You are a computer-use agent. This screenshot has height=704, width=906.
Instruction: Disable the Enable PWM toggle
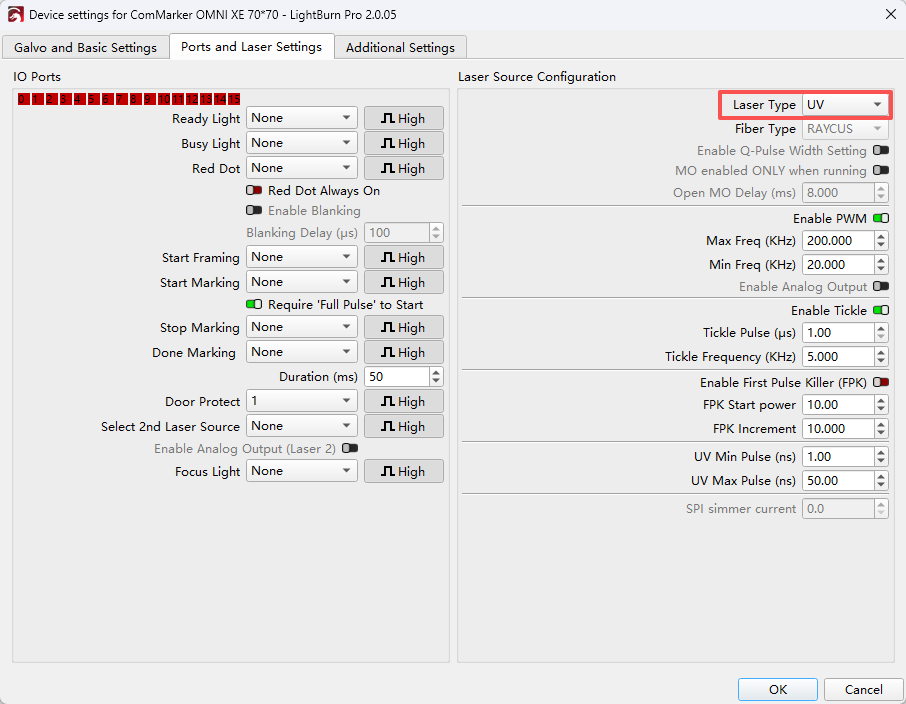[x=880, y=218]
